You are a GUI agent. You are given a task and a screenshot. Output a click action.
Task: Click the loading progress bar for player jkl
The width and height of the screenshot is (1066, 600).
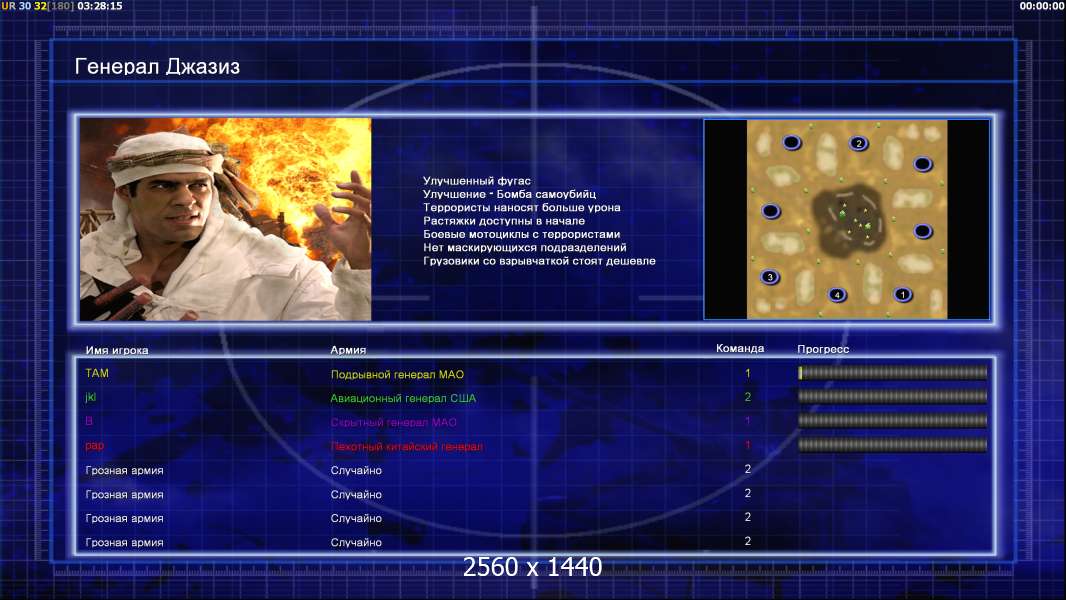click(892, 397)
